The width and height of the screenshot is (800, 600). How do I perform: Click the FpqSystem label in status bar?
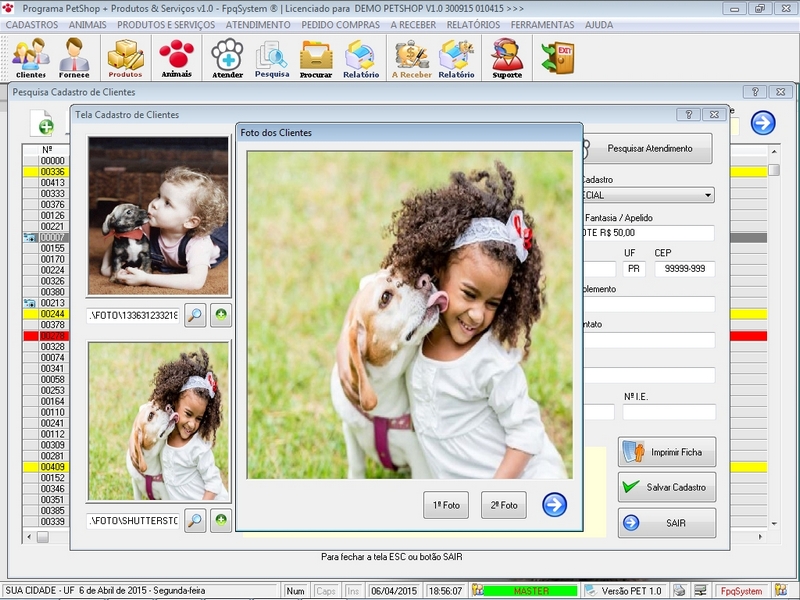click(741, 591)
